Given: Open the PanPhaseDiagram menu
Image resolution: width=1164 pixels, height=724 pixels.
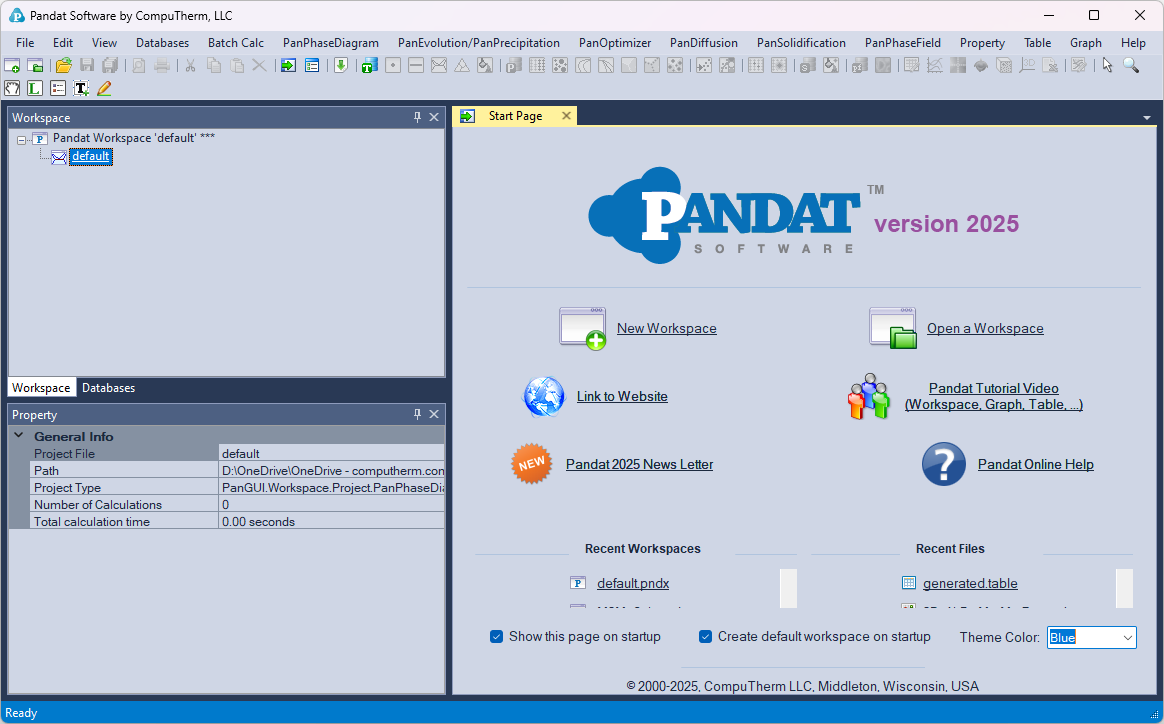Looking at the screenshot, I should (x=330, y=43).
